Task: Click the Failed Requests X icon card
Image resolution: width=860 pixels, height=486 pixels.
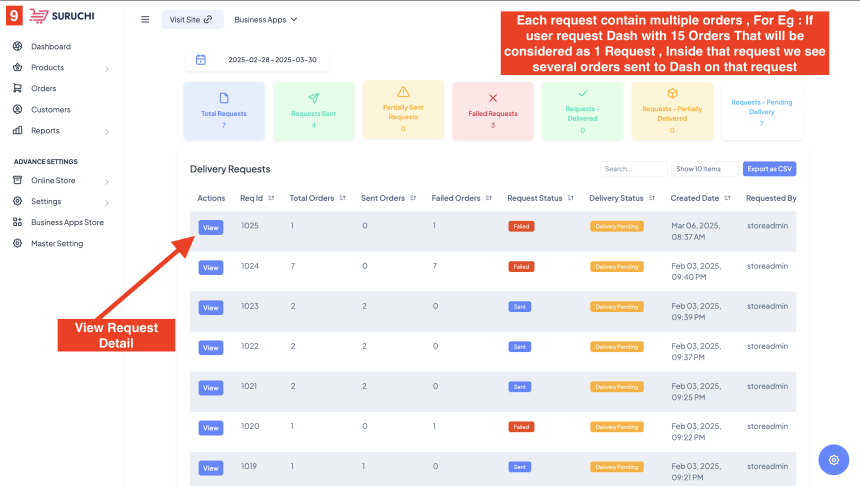Action: [x=492, y=111]
